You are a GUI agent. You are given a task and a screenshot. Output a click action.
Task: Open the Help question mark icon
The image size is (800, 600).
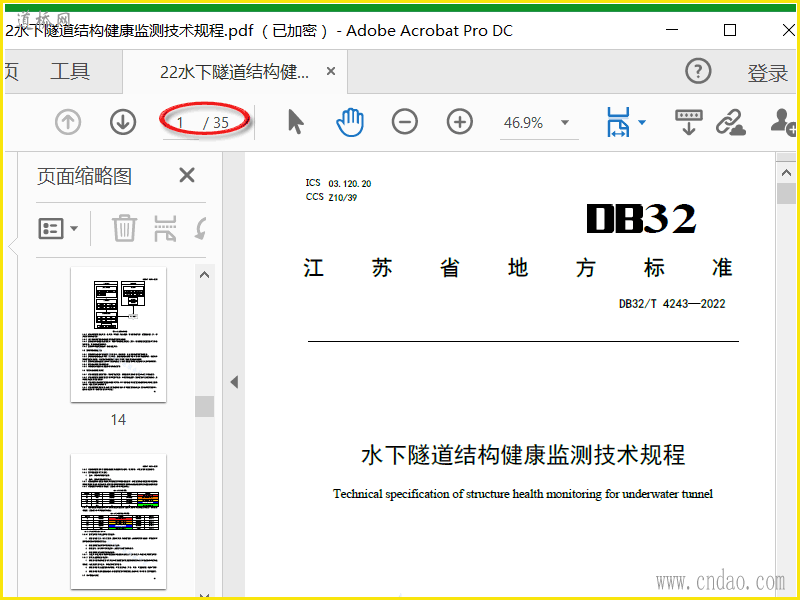(698, 71)
